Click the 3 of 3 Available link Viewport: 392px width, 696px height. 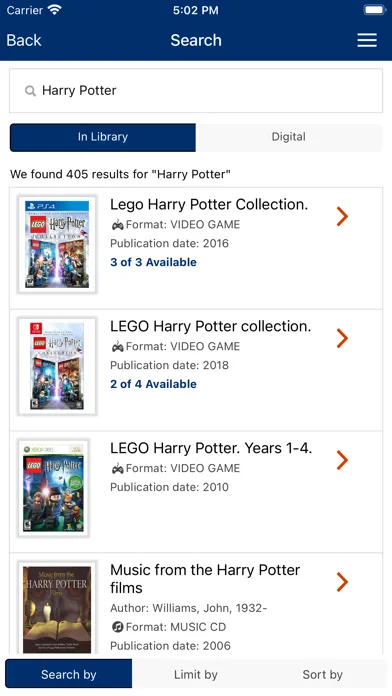click(x=153, y=262)
